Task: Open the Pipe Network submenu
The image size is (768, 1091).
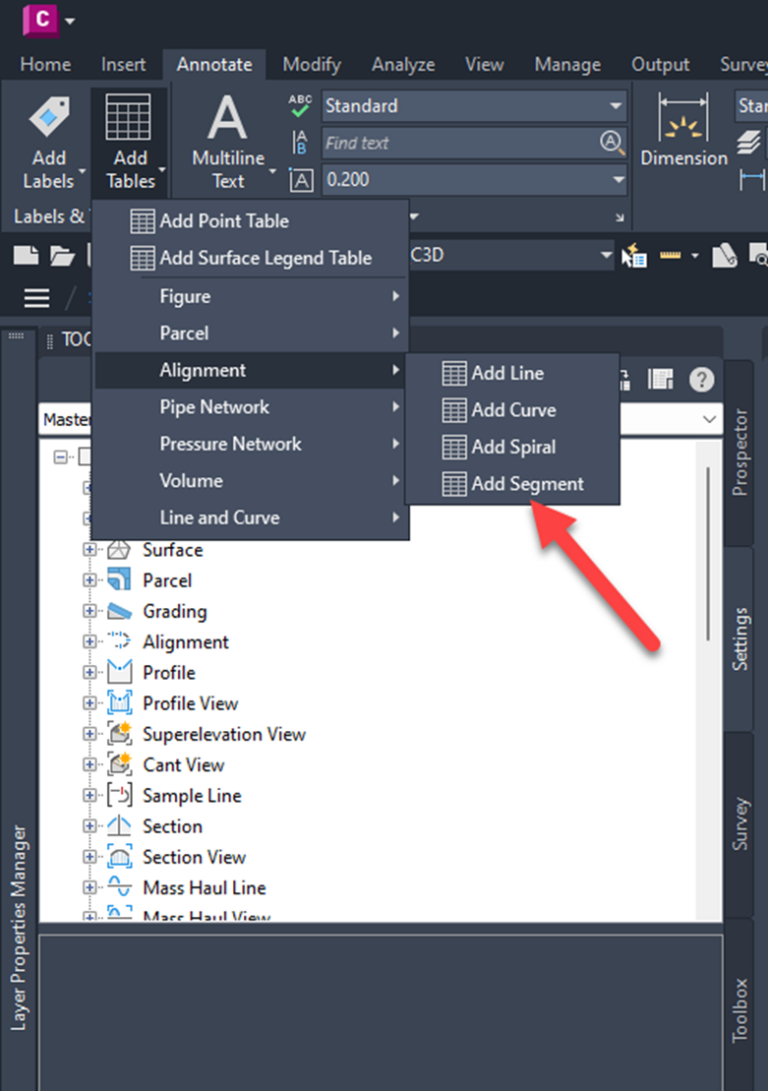Action: coord(250,407)
